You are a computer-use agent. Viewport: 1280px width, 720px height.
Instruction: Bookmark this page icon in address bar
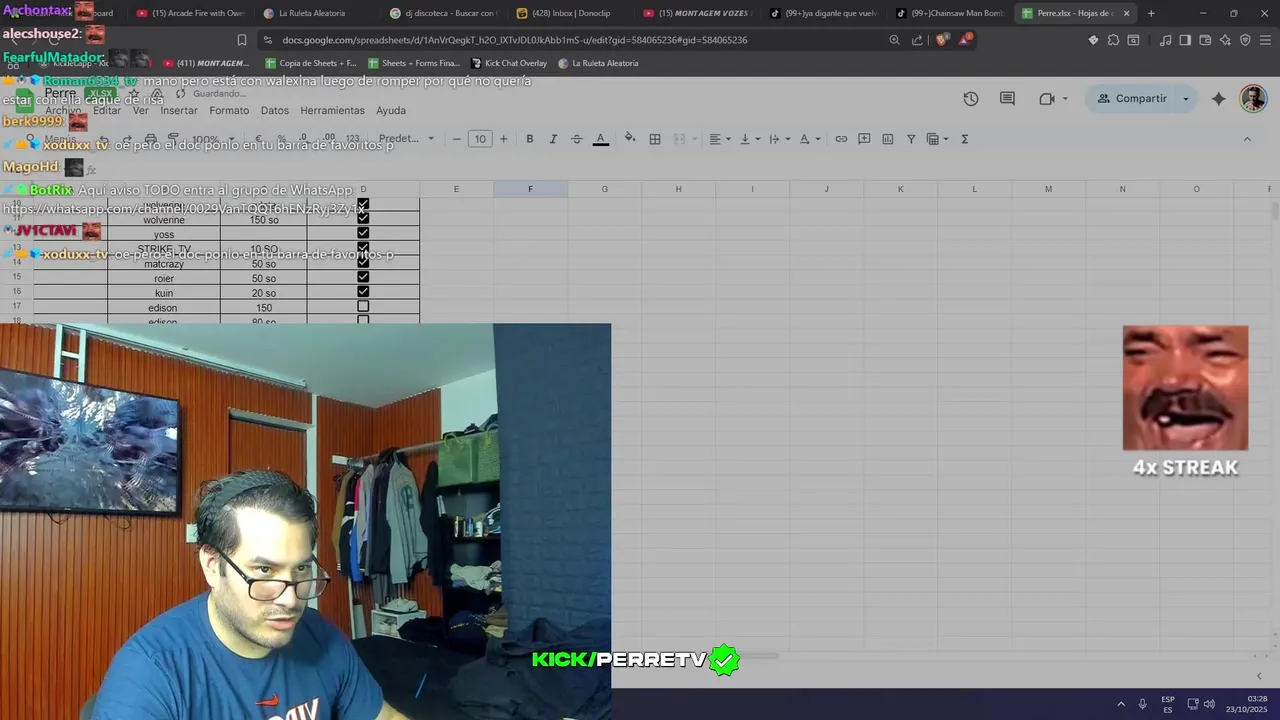(241, 40)
